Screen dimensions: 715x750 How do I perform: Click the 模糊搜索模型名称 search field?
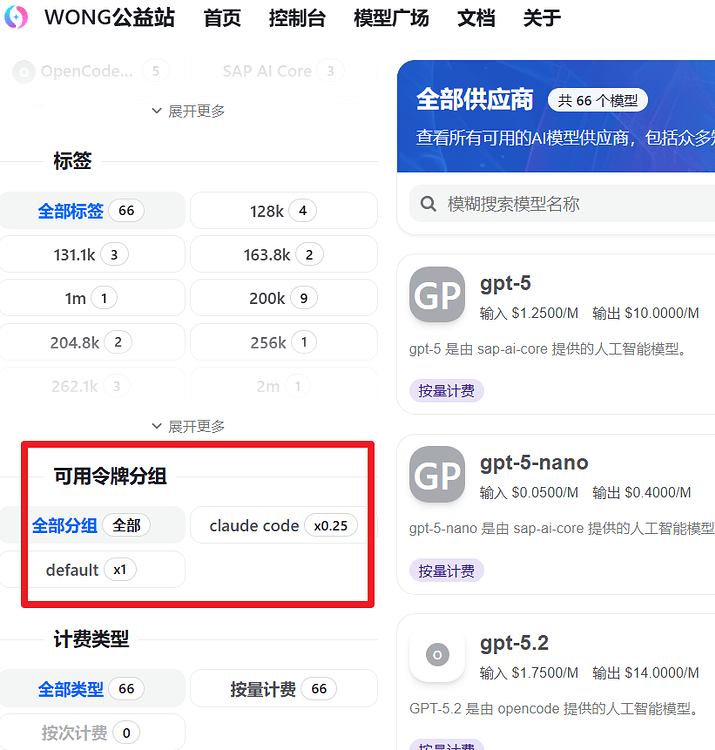point(562,204)
